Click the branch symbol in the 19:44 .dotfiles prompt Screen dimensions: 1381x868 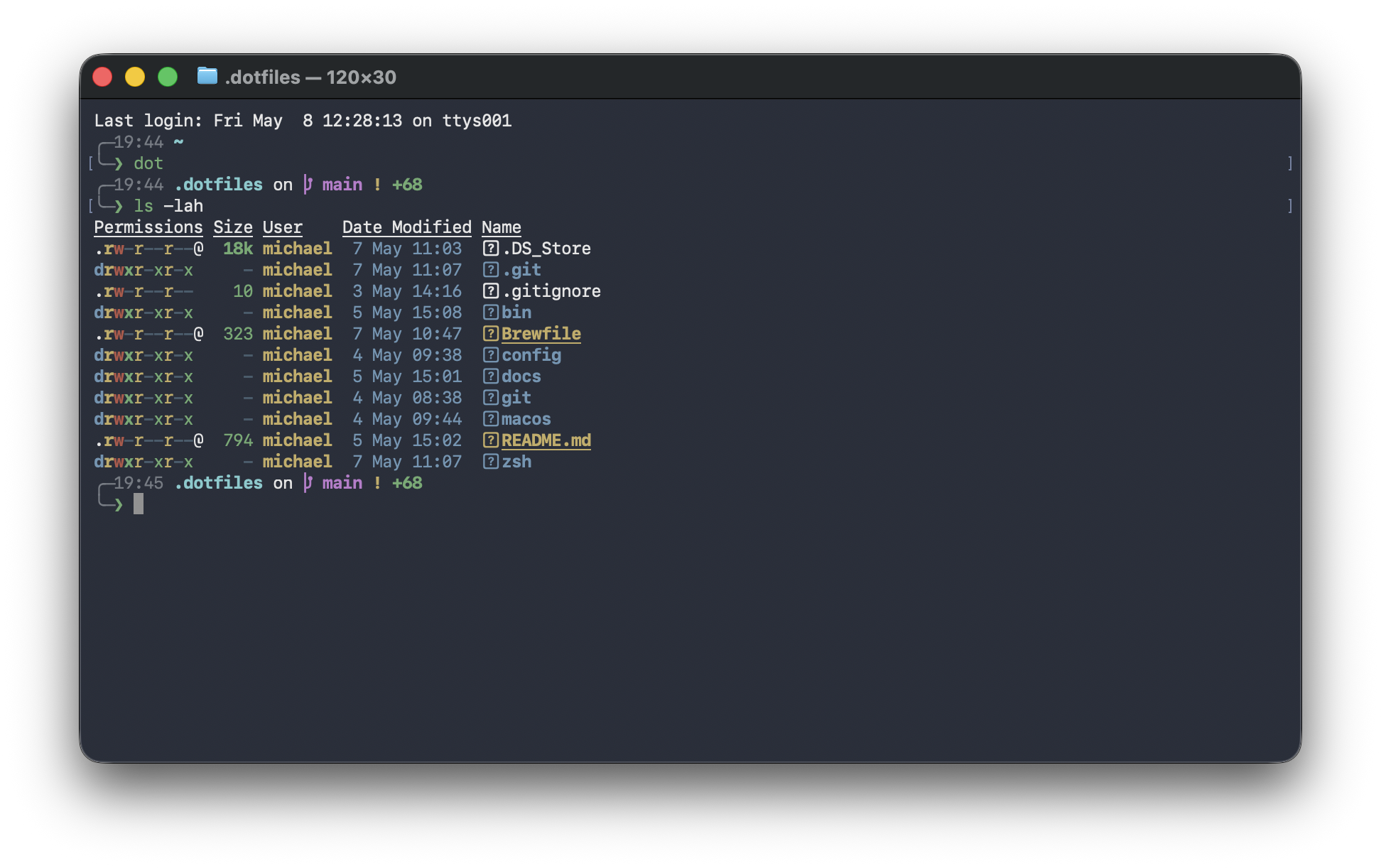coord(308,185)
